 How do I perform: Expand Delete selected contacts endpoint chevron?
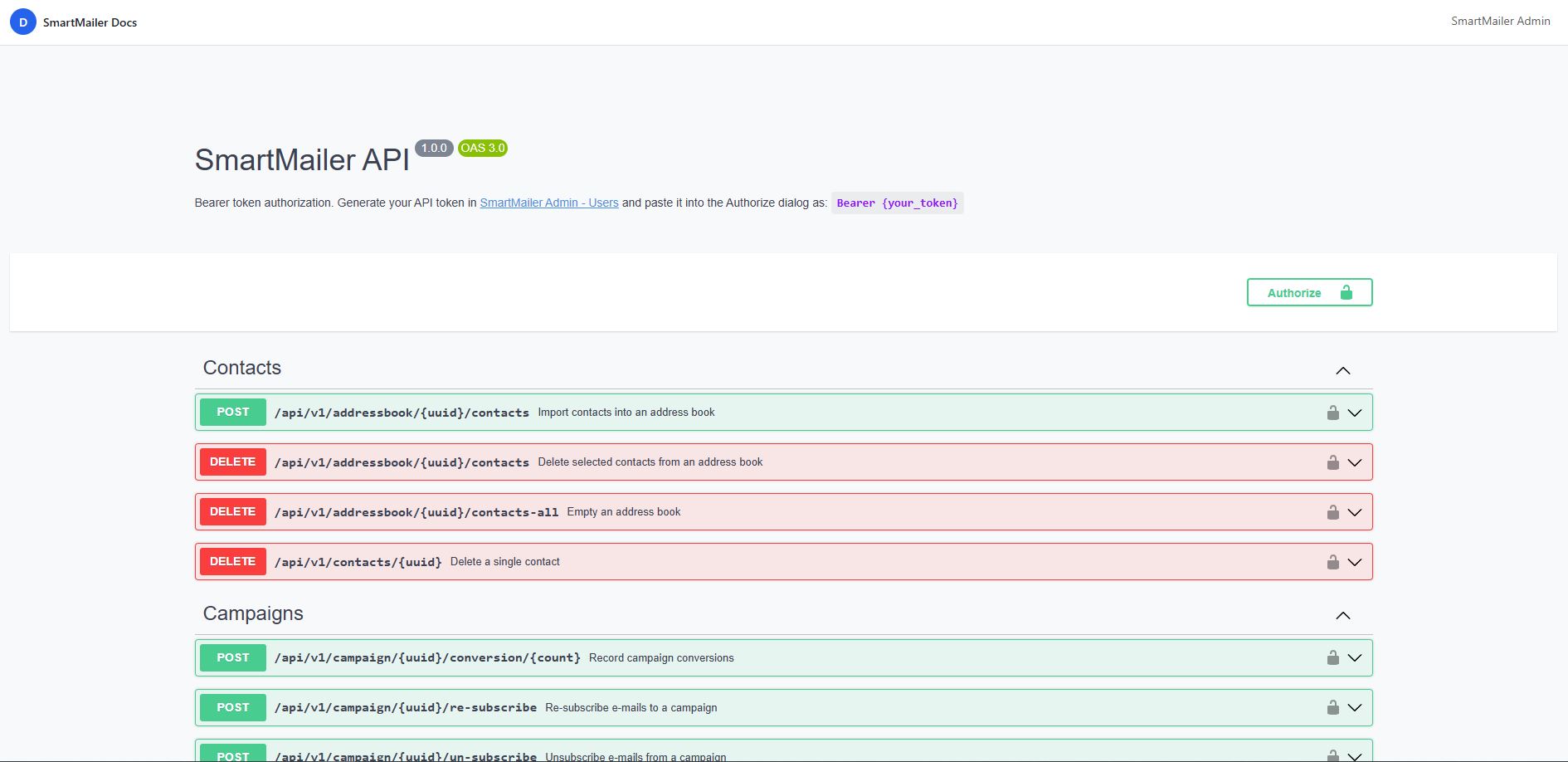(x=1355, y=462)
